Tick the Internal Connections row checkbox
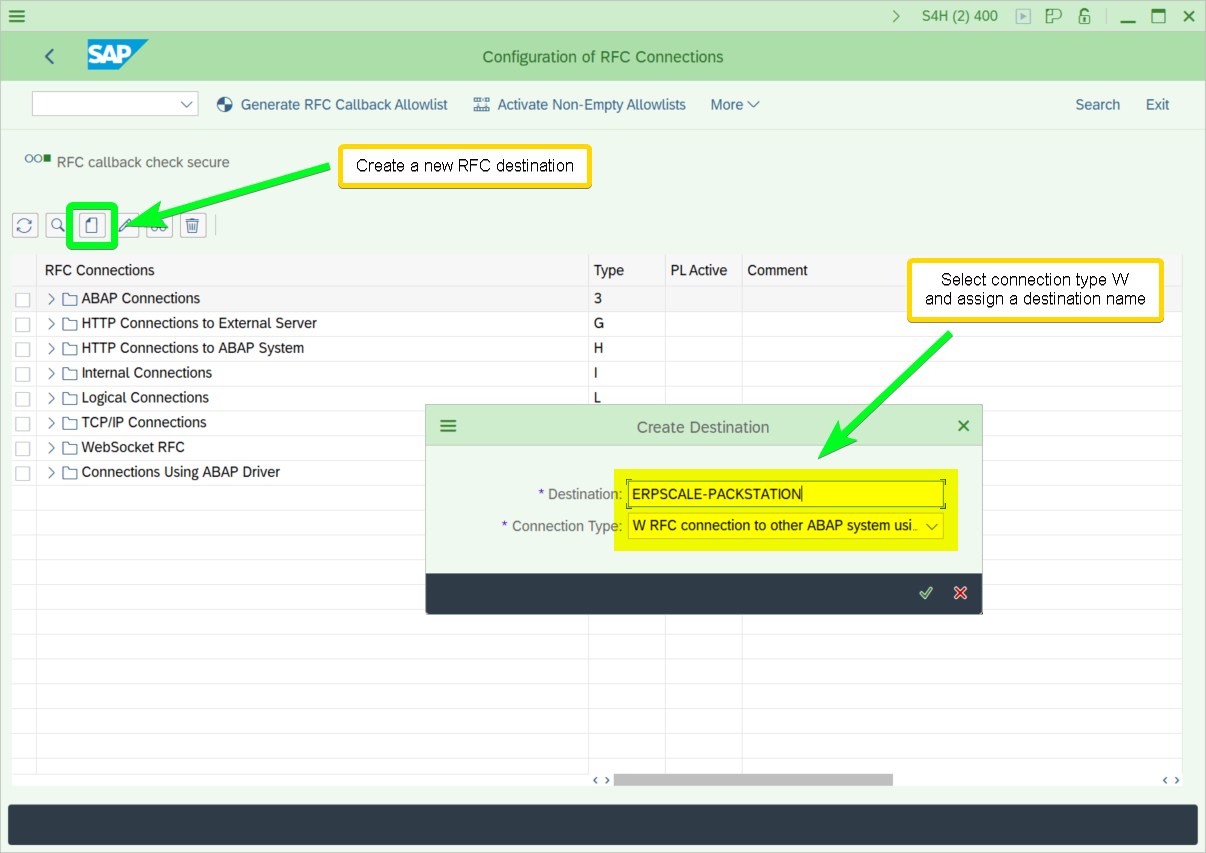This screenshot has width=1206, height=853. pos(23,374)
